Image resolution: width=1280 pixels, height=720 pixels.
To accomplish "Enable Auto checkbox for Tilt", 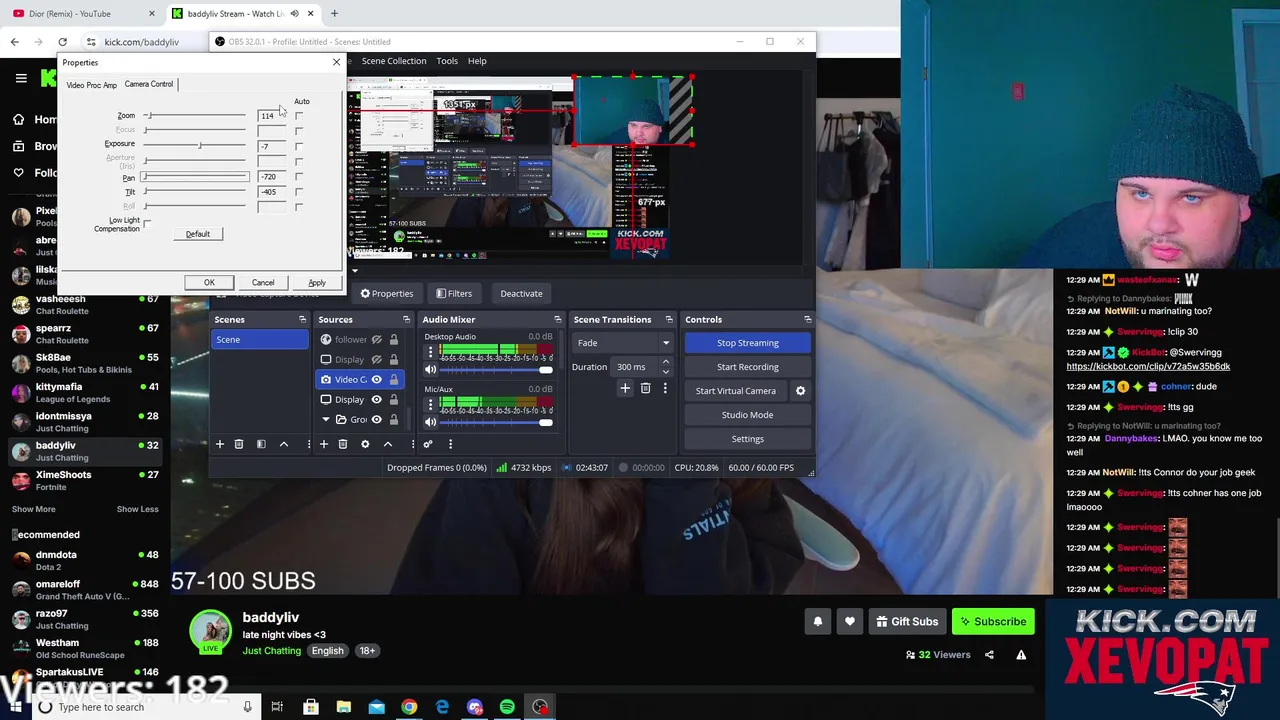I will point(299,192).
